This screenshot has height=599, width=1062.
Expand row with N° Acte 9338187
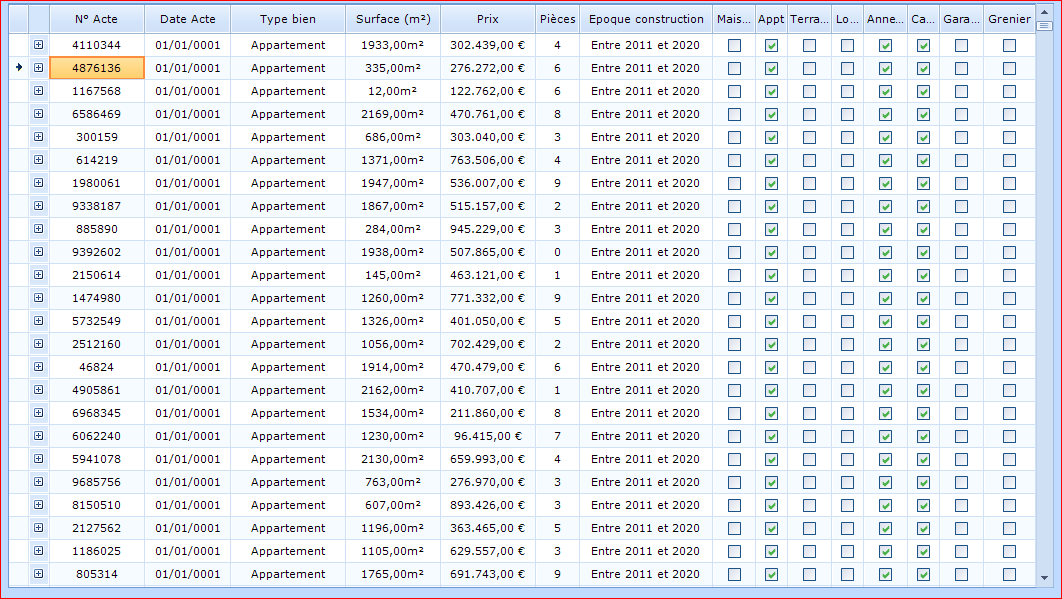[x=39, y=206]
